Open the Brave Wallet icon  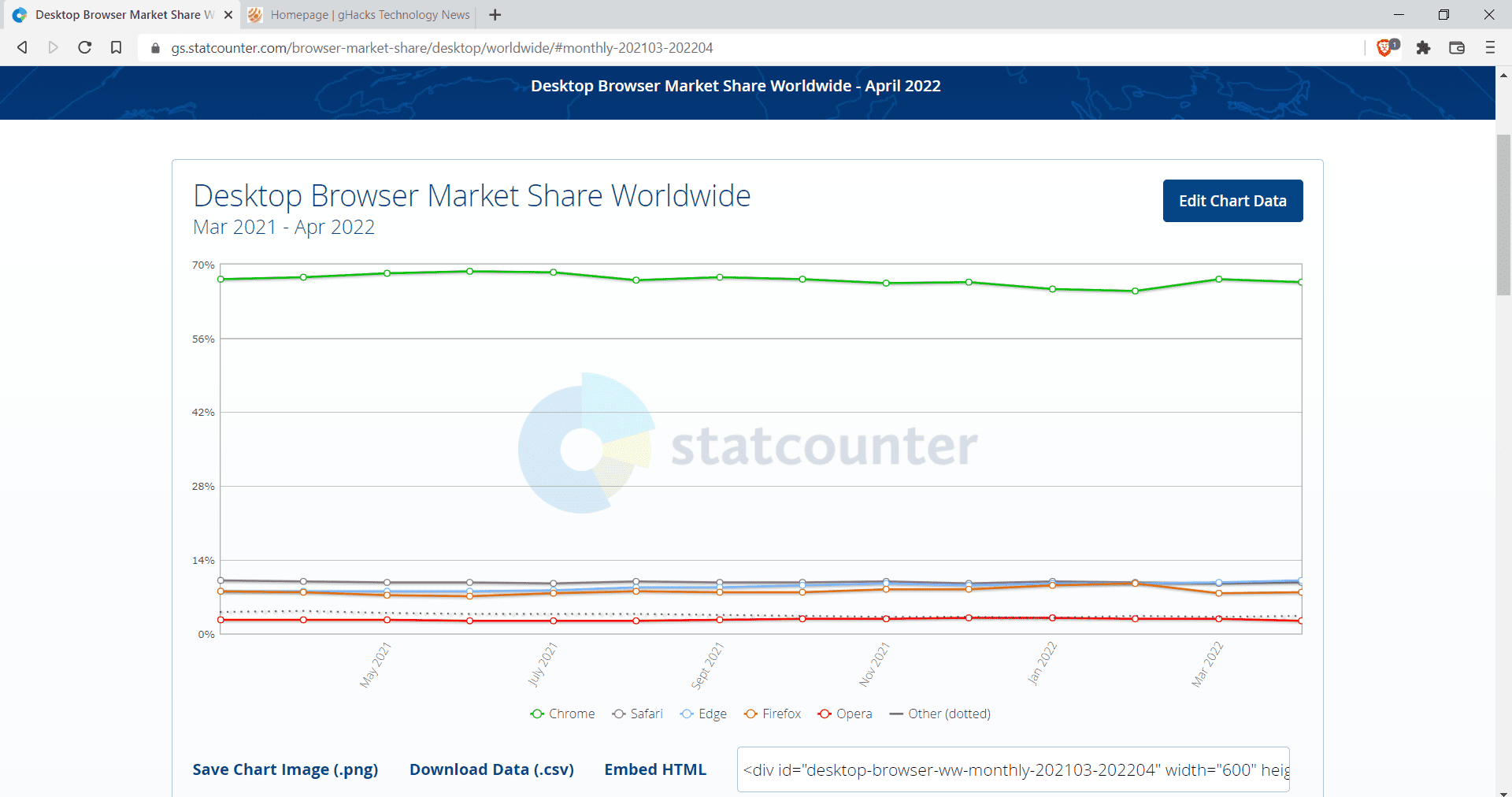pyautogui.click(x=1457, y=47)
